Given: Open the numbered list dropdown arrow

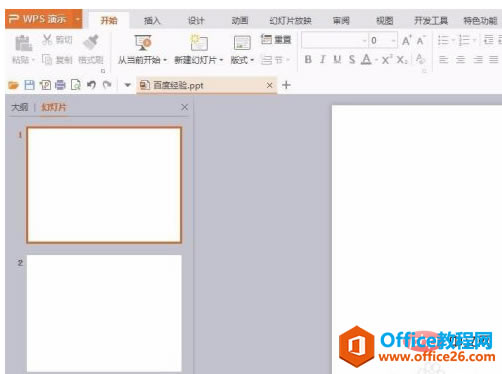Looking at the screenshot, I should click(x=474, y=41).
